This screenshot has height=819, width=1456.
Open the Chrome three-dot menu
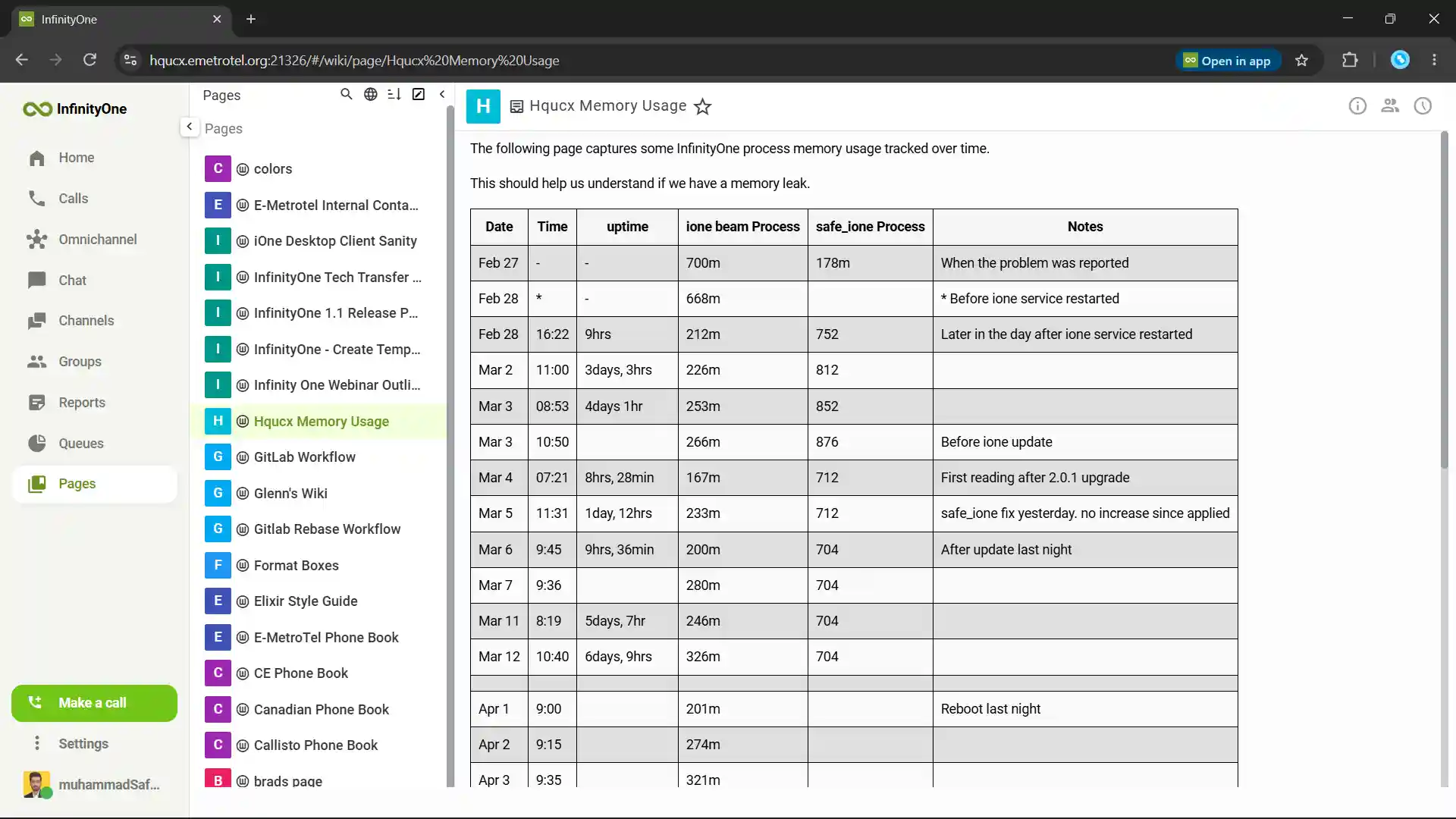(x=1434, y=60)
